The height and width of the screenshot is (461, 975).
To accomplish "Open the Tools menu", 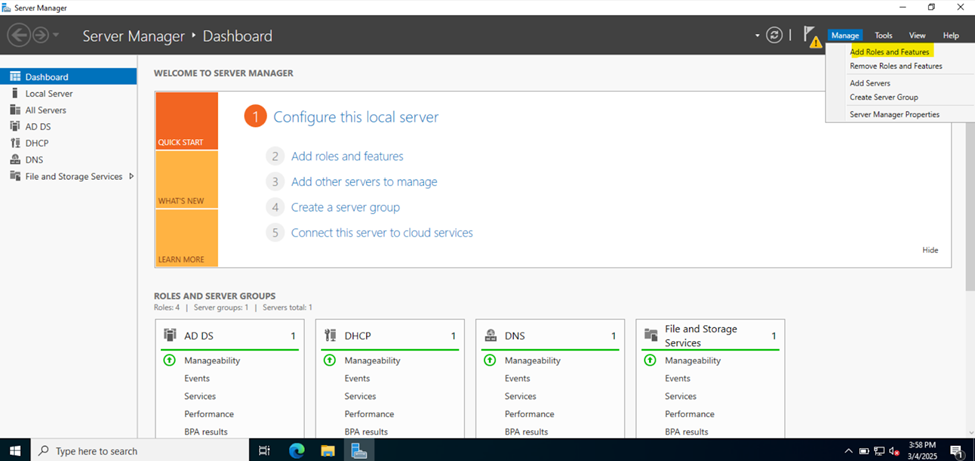I will [x=883, y=35].
